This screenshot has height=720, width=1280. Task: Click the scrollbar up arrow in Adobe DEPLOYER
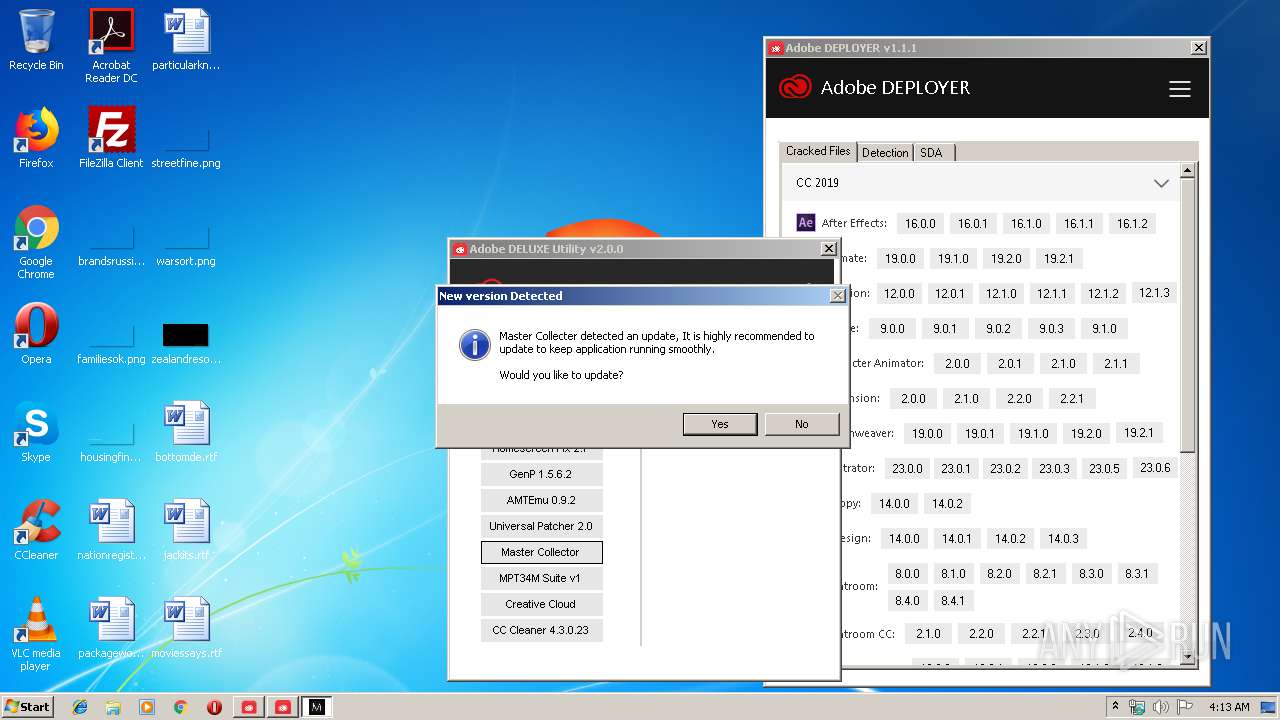click(1188, 171)
